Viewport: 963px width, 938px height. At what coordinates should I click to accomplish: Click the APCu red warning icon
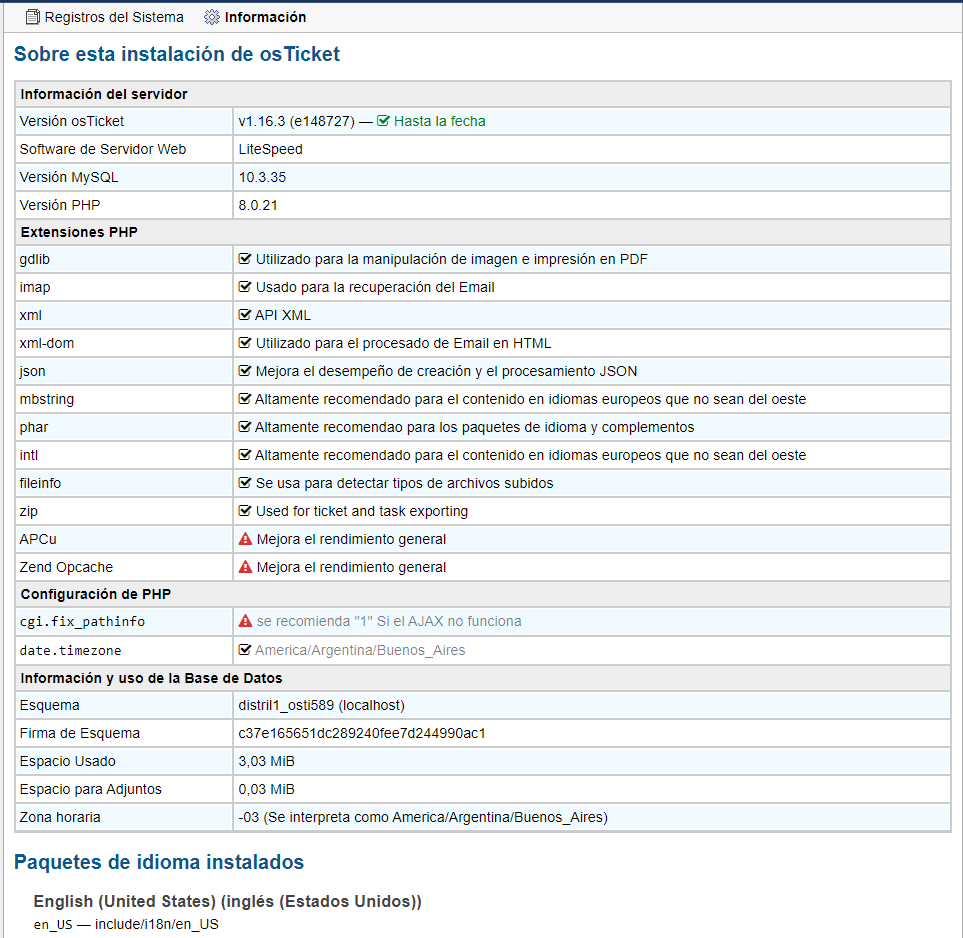[x=245, y=539]
